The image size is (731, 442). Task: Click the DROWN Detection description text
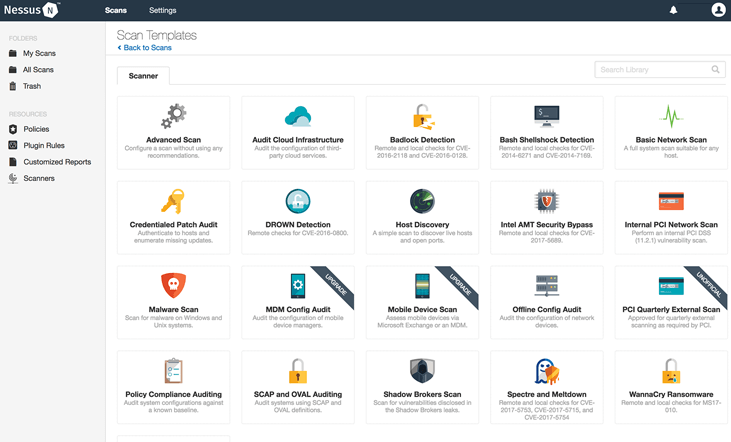pos(298,233)
